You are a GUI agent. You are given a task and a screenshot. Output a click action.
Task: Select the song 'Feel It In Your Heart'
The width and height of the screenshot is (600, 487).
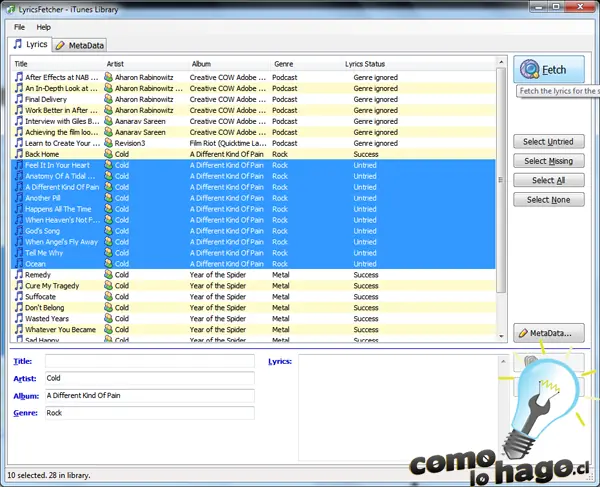[57, 165]
